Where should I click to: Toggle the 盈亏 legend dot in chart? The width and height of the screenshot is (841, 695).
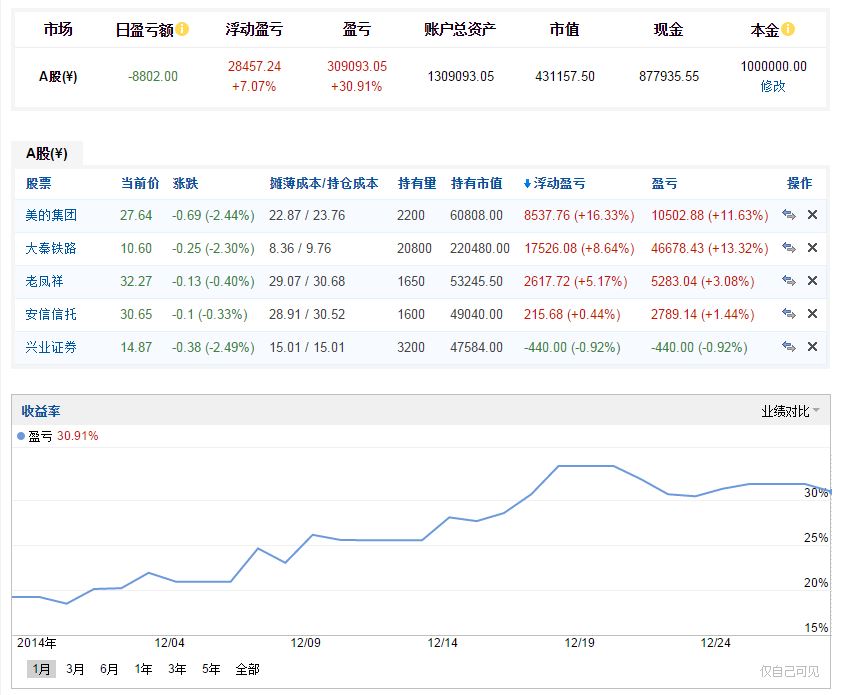click(21, 436)
